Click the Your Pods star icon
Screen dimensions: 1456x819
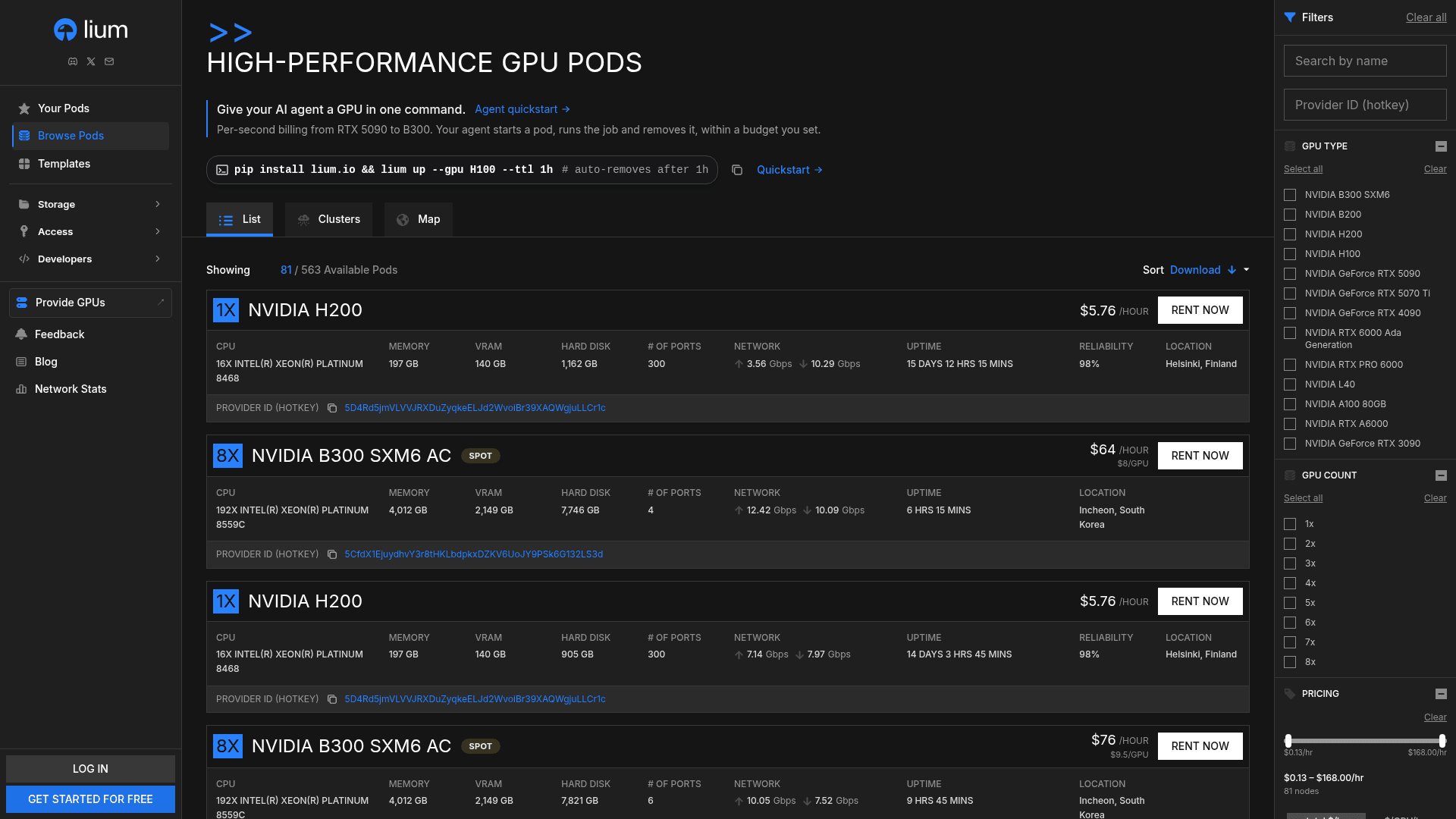[x=24, y=108]
